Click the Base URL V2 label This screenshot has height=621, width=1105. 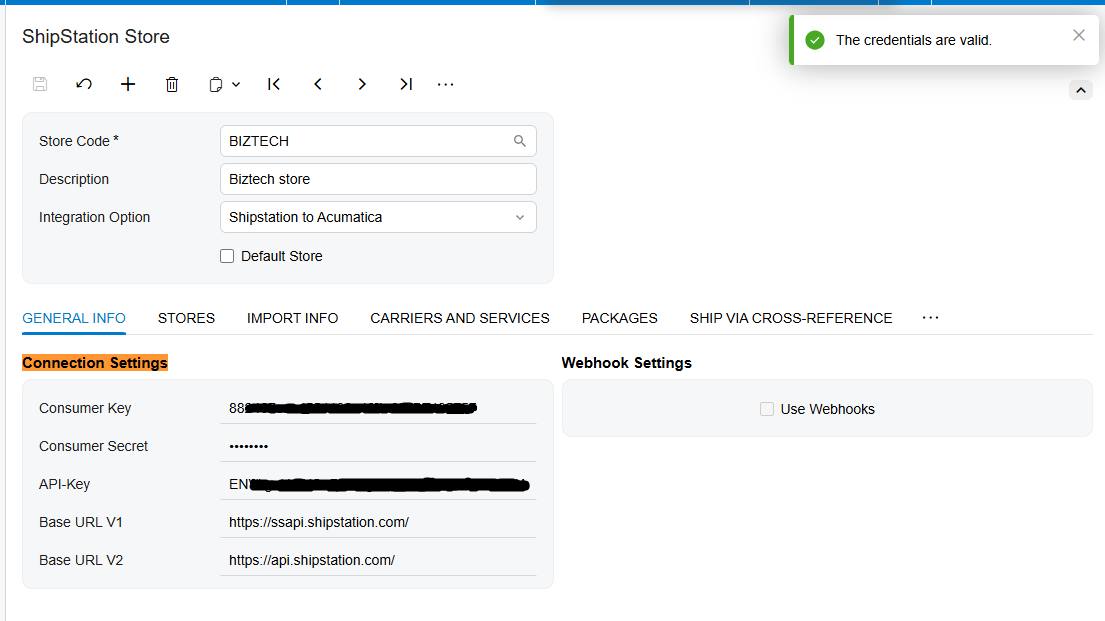tap(81, 560)
